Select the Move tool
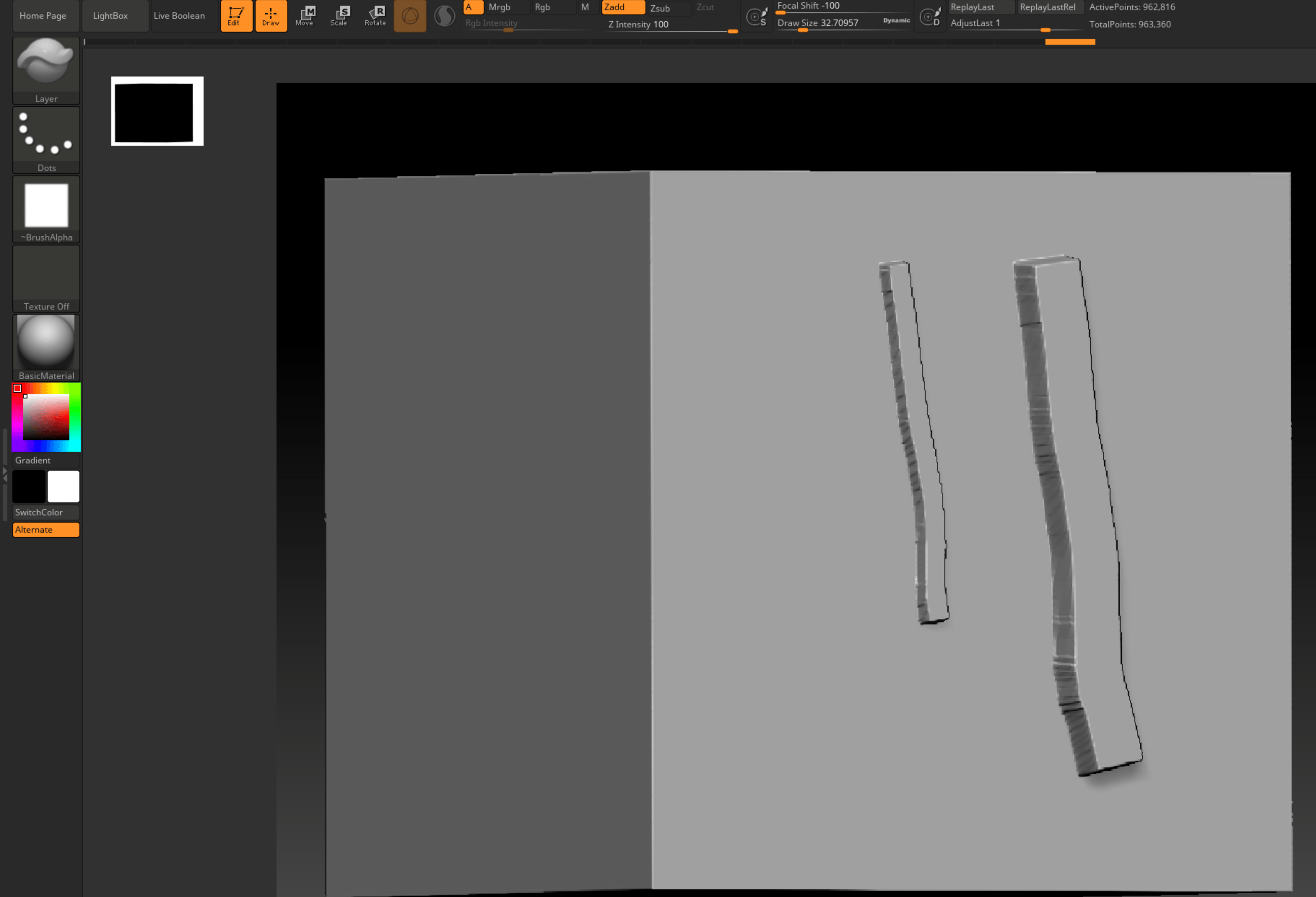 pos(304,14)
